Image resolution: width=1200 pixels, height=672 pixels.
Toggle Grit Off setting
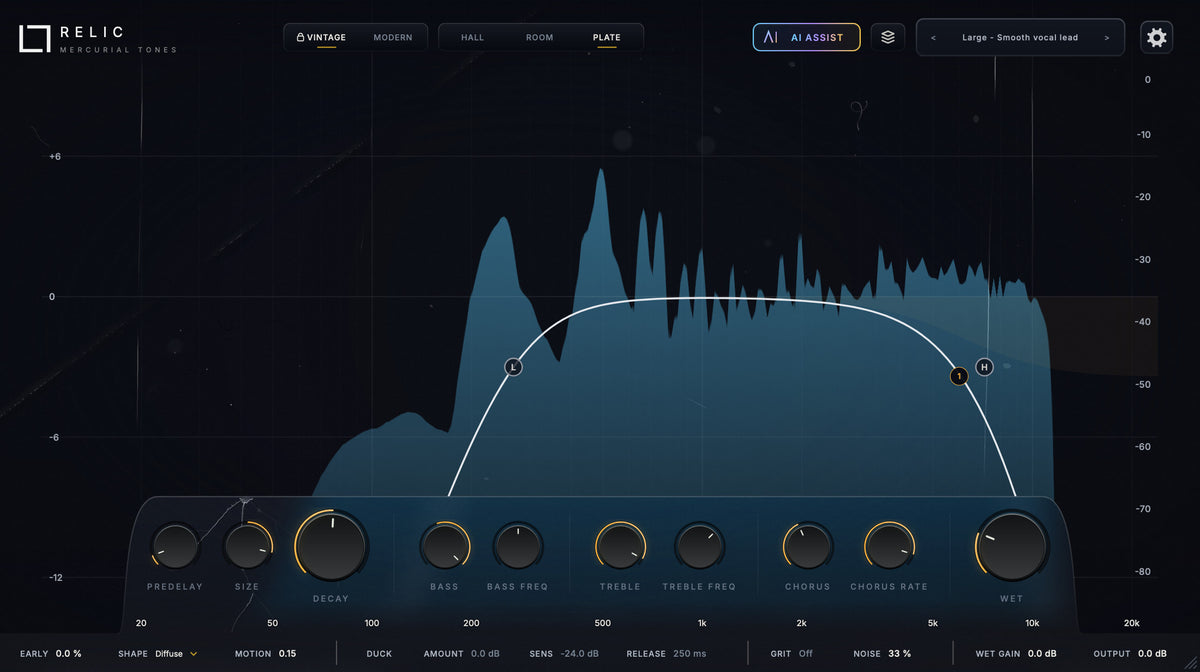[792, 654]
